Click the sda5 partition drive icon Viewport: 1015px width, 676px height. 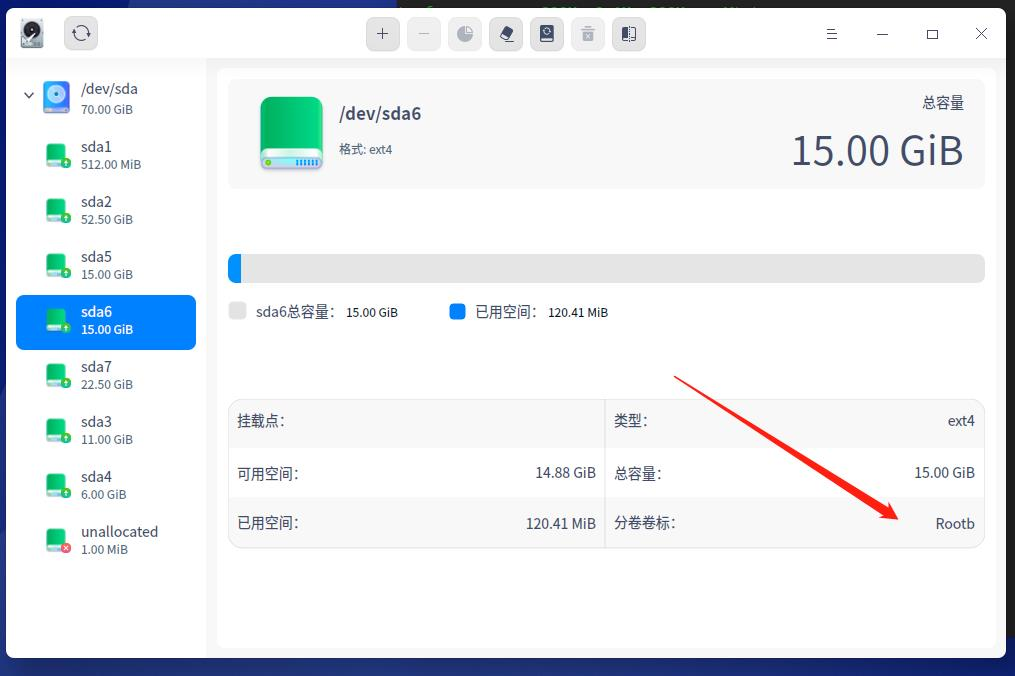pos(58,265)
